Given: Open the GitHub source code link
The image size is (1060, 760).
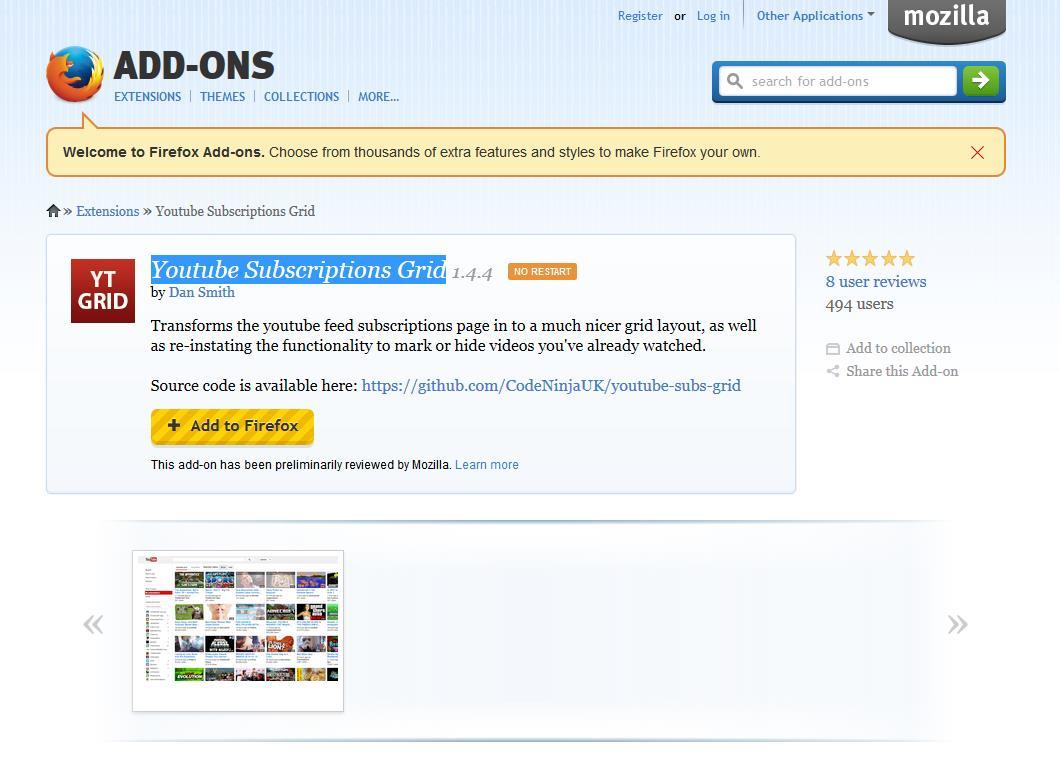Looking at the screenshot, I should [551, 385].
